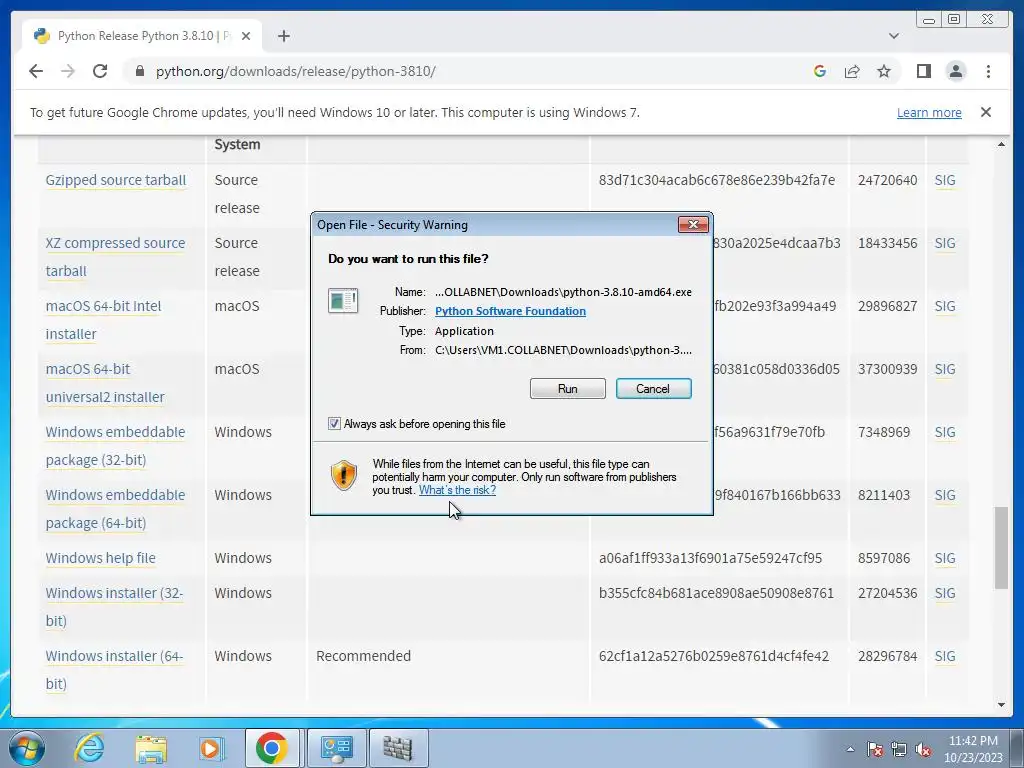1024x768 pixels.
Task: Open the Control Panel taskbar icon
Action: tap(336, 748)
